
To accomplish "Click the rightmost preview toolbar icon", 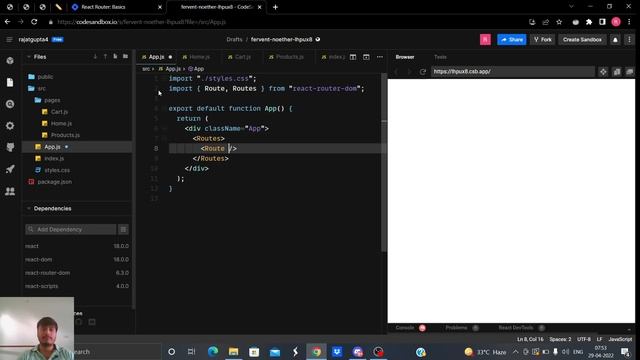I will pos(630,72).
